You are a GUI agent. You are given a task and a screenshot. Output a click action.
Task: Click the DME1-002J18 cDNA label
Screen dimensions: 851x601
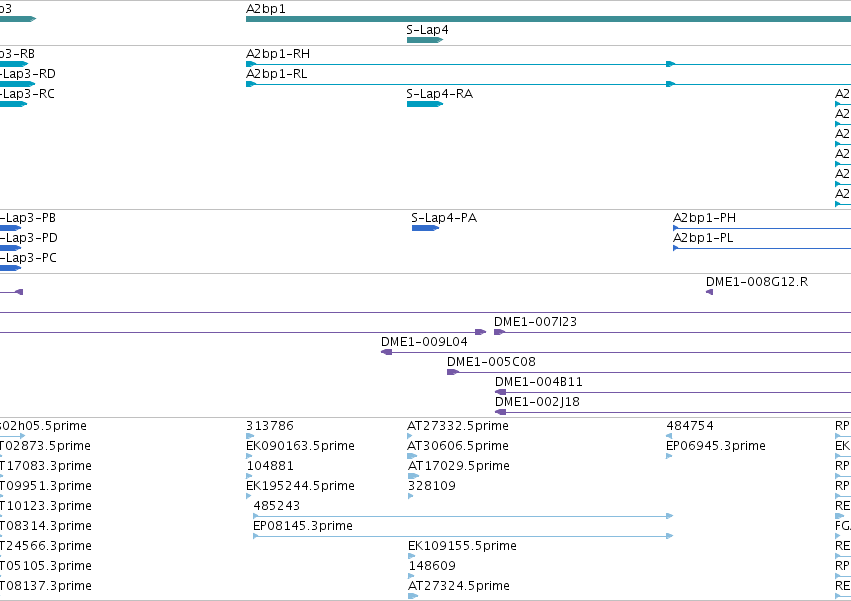537,402
